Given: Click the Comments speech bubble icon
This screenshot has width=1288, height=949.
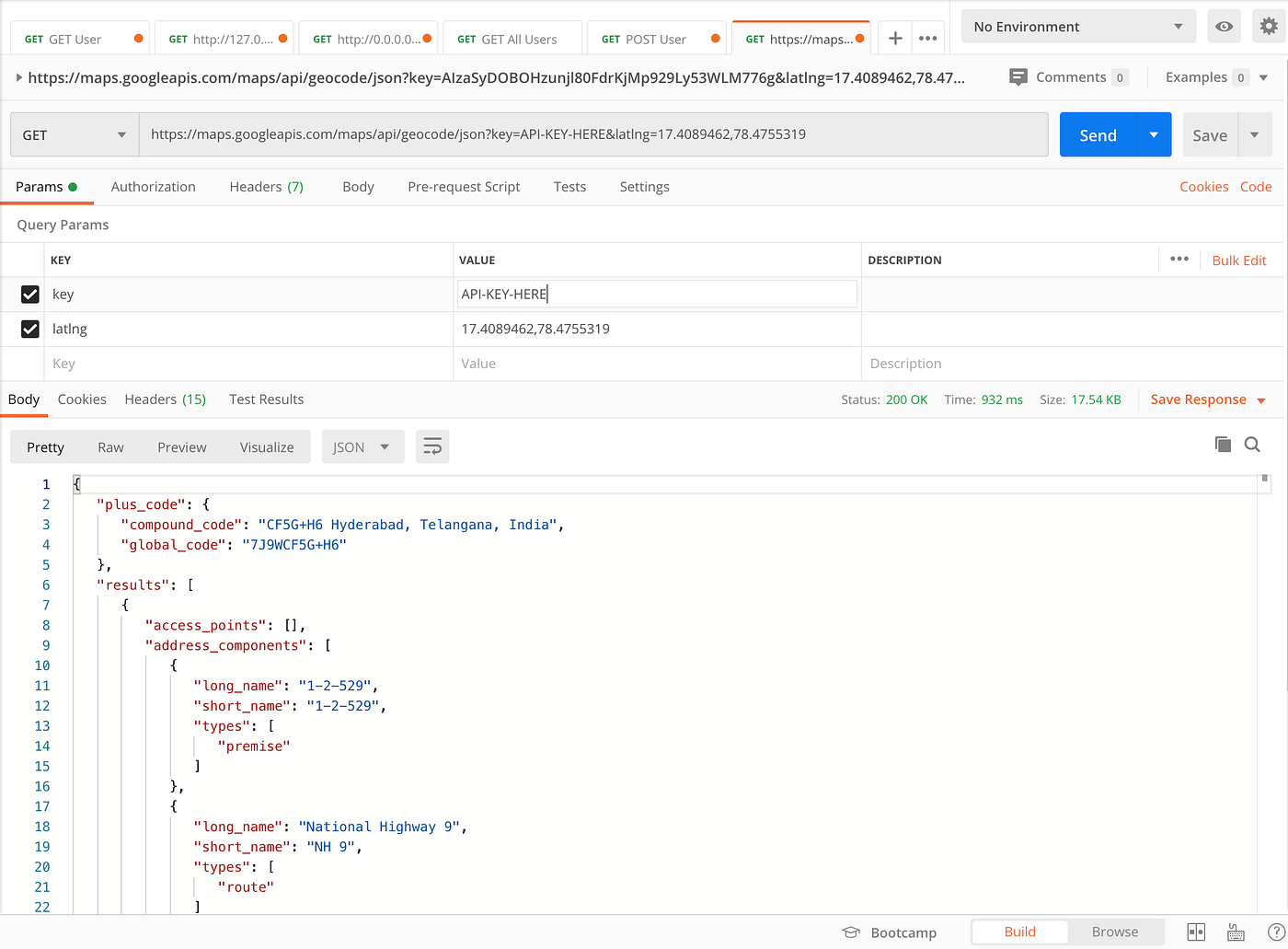Looking at the screenshot, I should (1018, 77).
